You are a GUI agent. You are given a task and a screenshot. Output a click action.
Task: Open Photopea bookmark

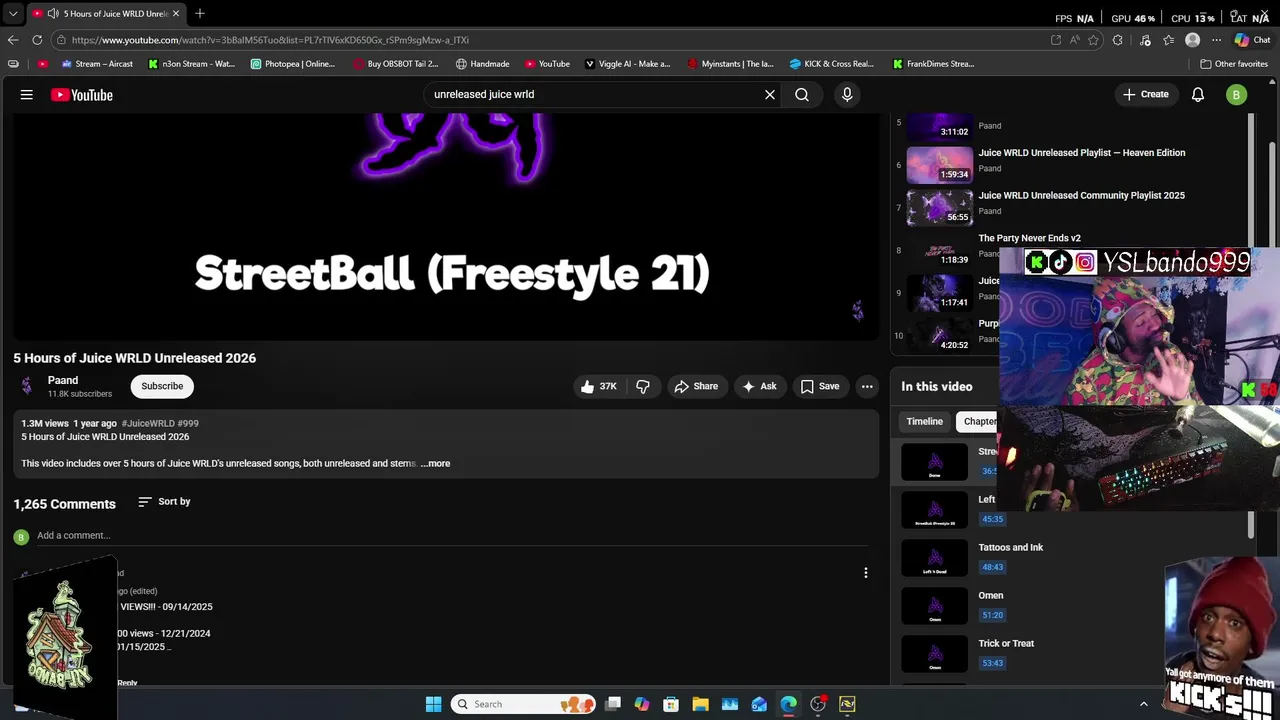click(293, 64)
